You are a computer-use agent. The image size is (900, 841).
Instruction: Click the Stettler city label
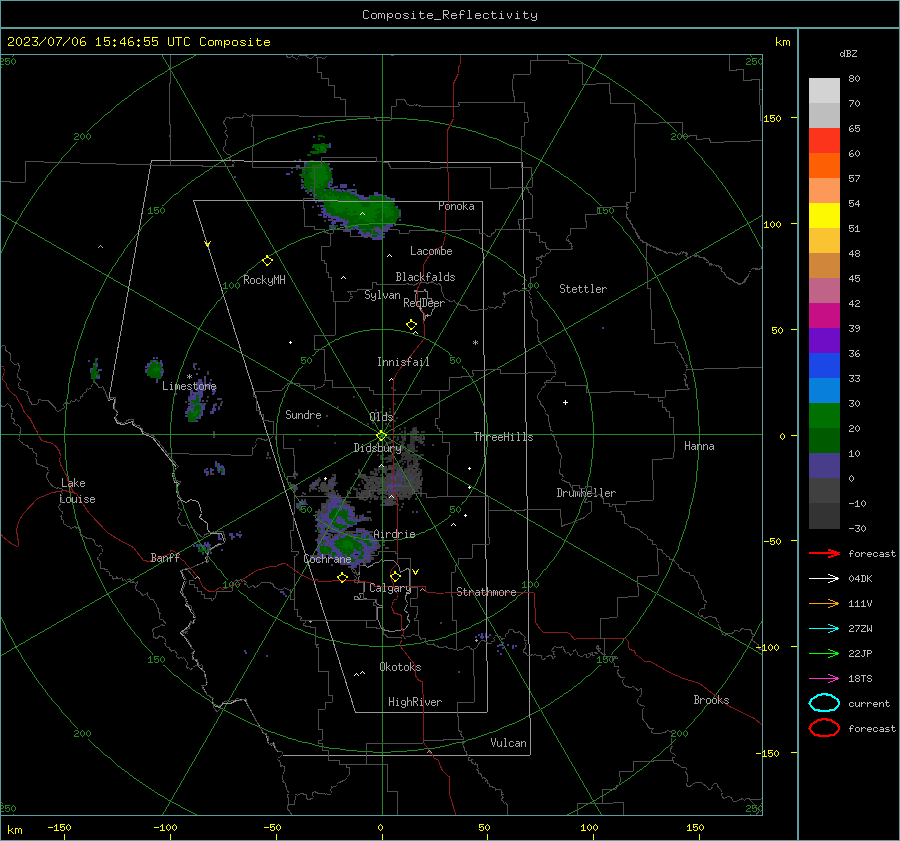pos(583,289)
